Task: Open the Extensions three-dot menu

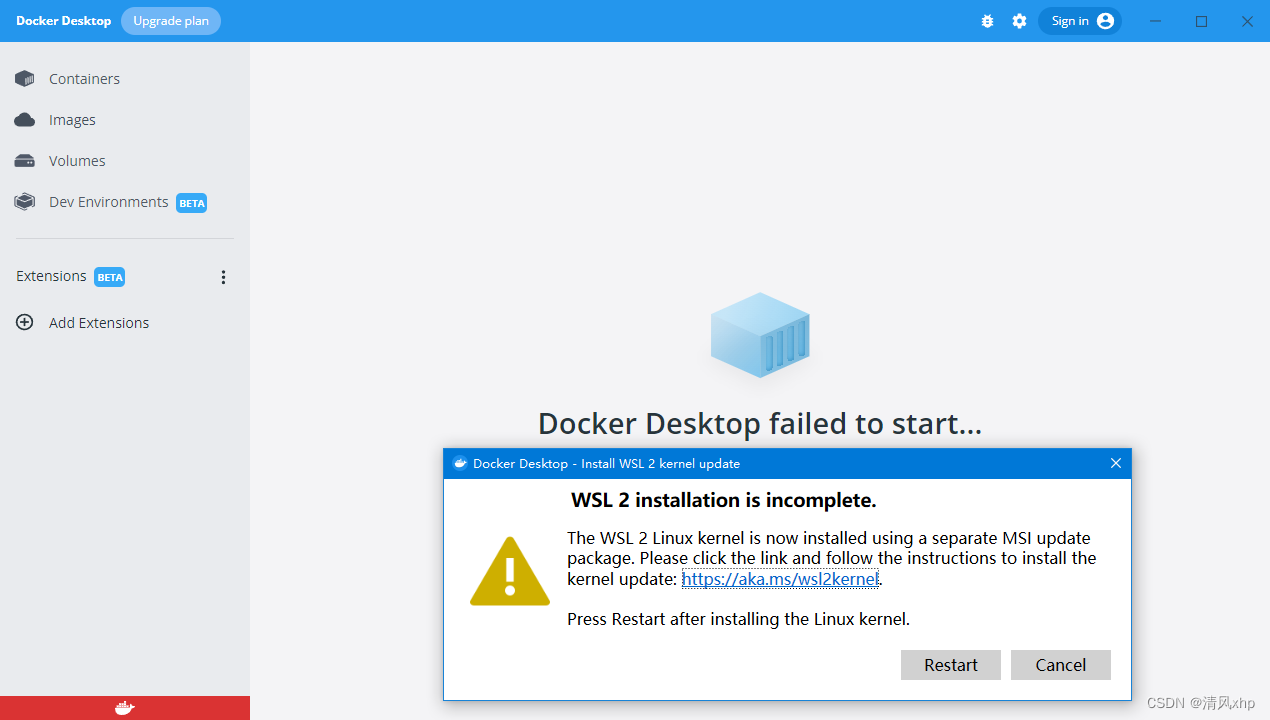Action: click(223, 277)
